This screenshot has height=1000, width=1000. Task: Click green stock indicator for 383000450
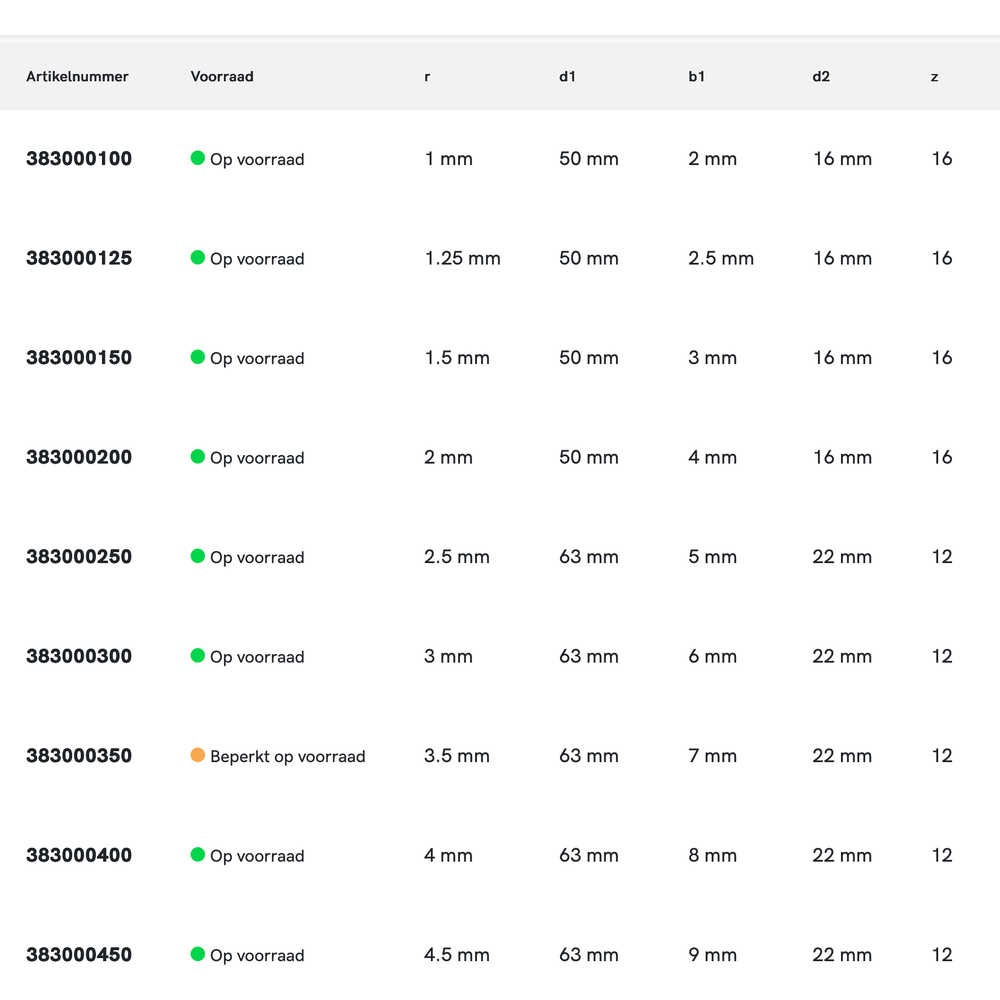pos(198,954)
